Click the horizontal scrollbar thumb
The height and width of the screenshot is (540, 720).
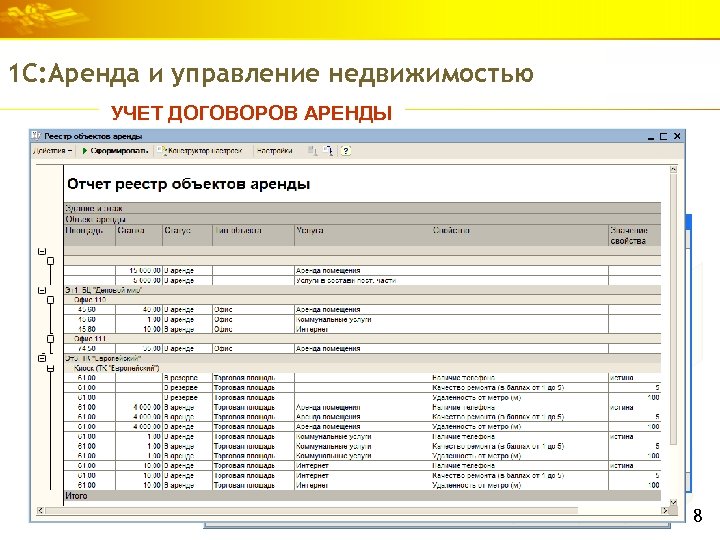[x=311, y=510]
